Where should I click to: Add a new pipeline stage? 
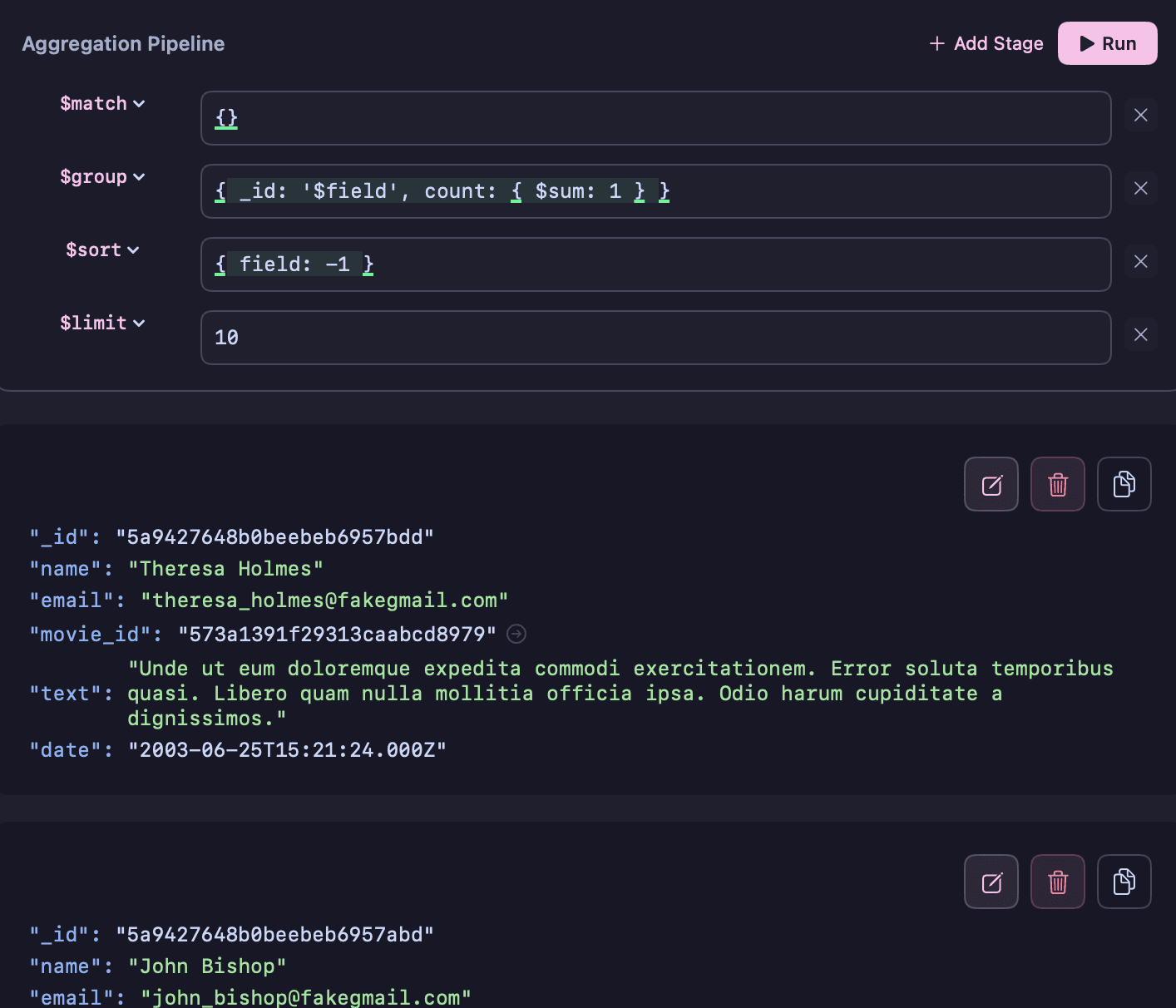(986, 43)
